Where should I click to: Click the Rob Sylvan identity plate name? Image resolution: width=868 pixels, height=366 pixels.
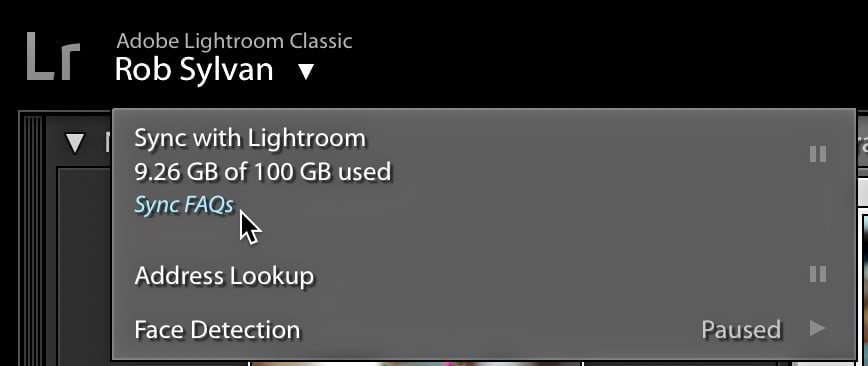194,70
